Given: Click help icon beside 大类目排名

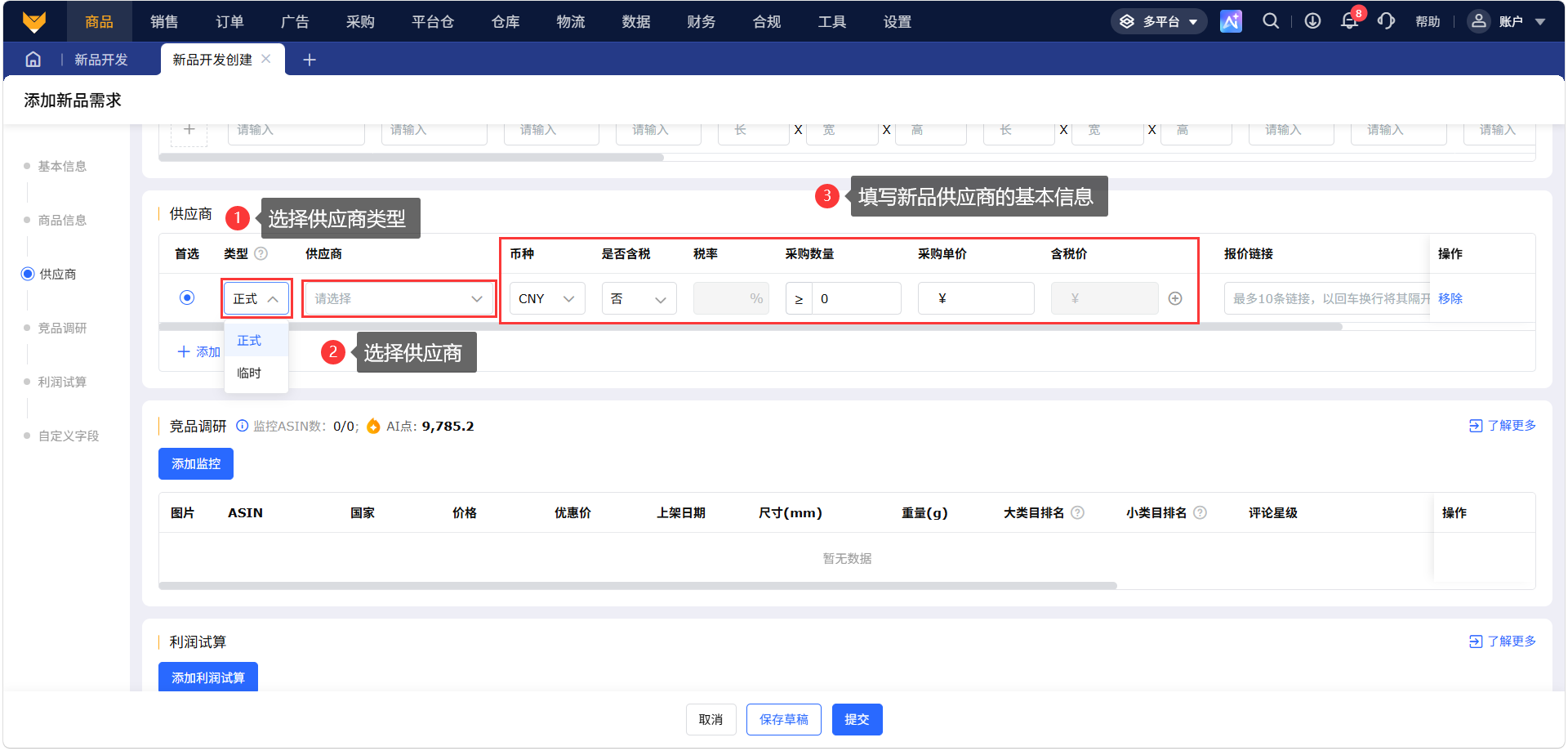Looking at the screenshot, I should 1078,512.
